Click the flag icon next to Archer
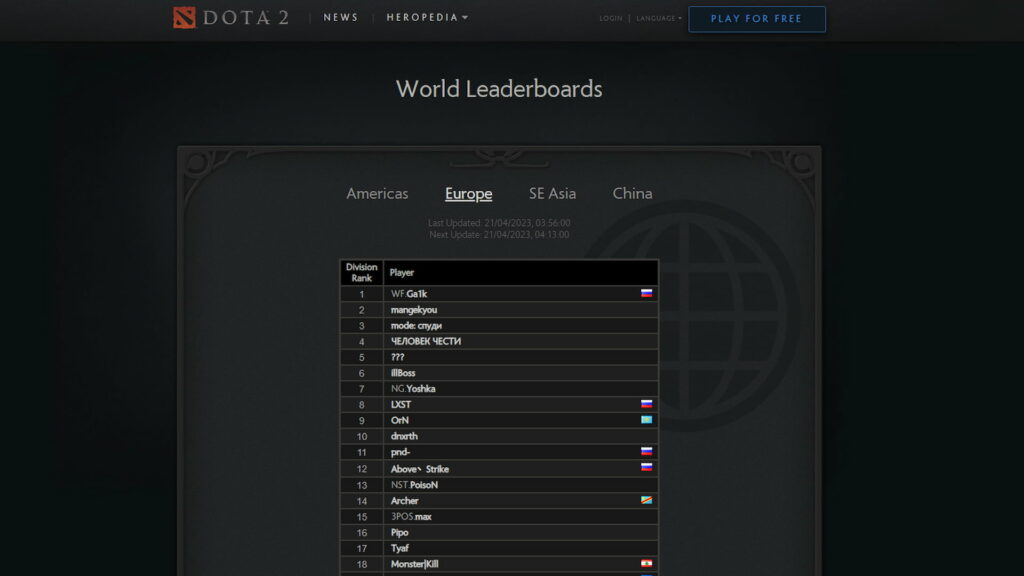Image resolution: width=1024 pixels, height=576 pixels. (x=646, y=500)
